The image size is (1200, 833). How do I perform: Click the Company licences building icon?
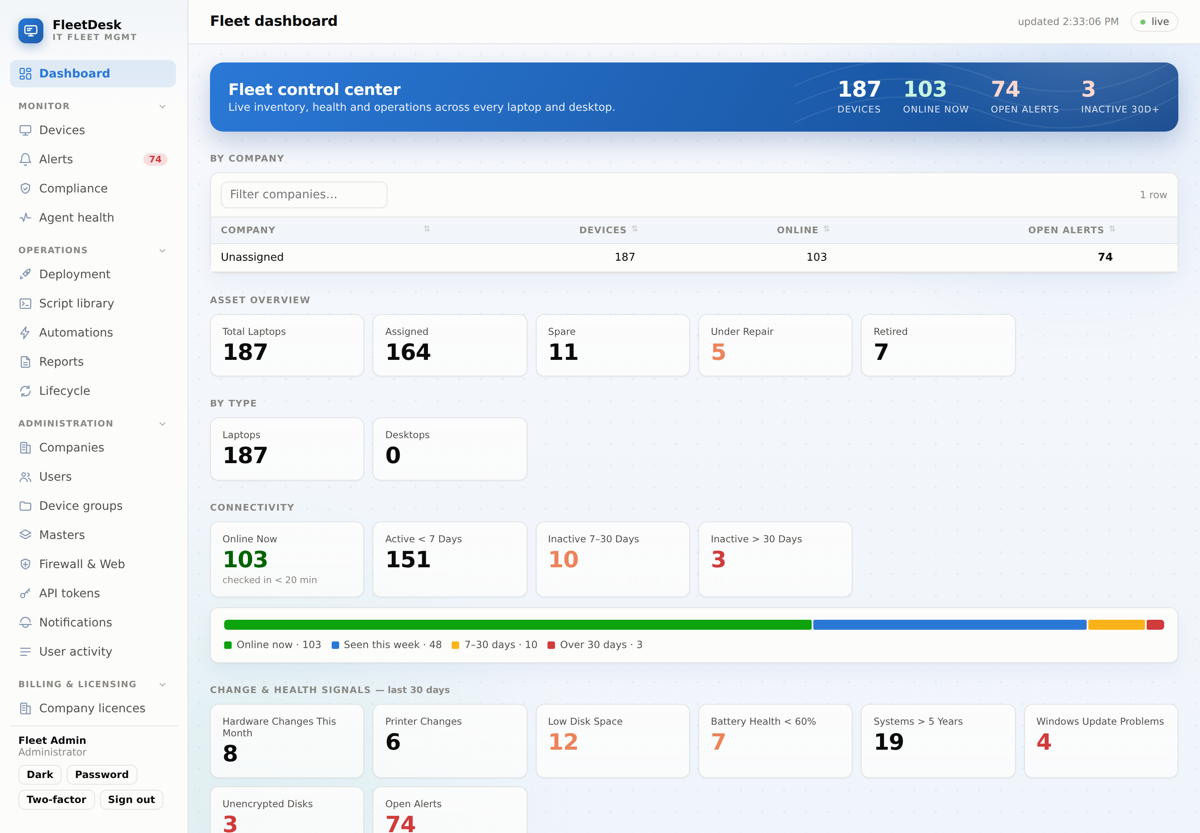[26, 708]
